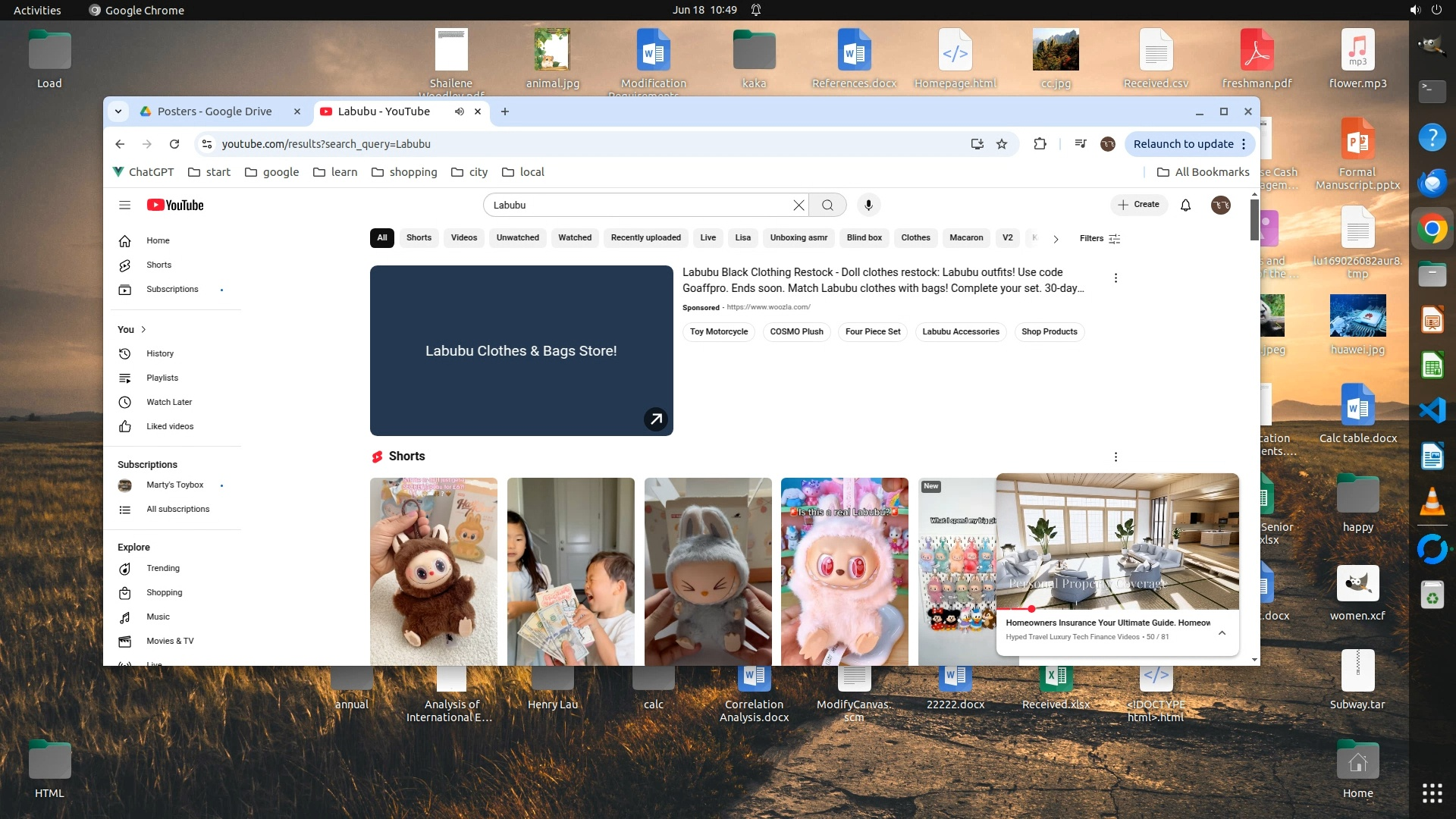Toggle the Unwatched filter chip
Viewport: 1456px width, 819px height.
(517, 237)
